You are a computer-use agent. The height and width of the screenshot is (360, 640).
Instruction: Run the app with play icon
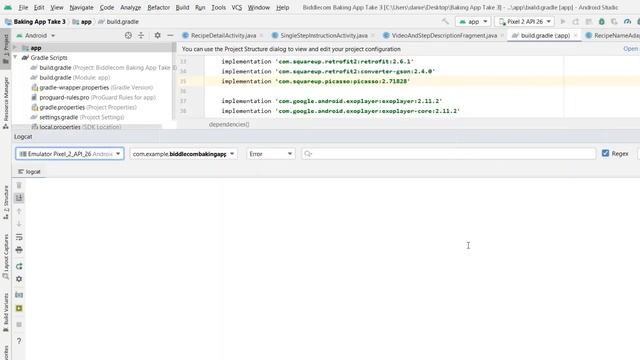(563, 22)
